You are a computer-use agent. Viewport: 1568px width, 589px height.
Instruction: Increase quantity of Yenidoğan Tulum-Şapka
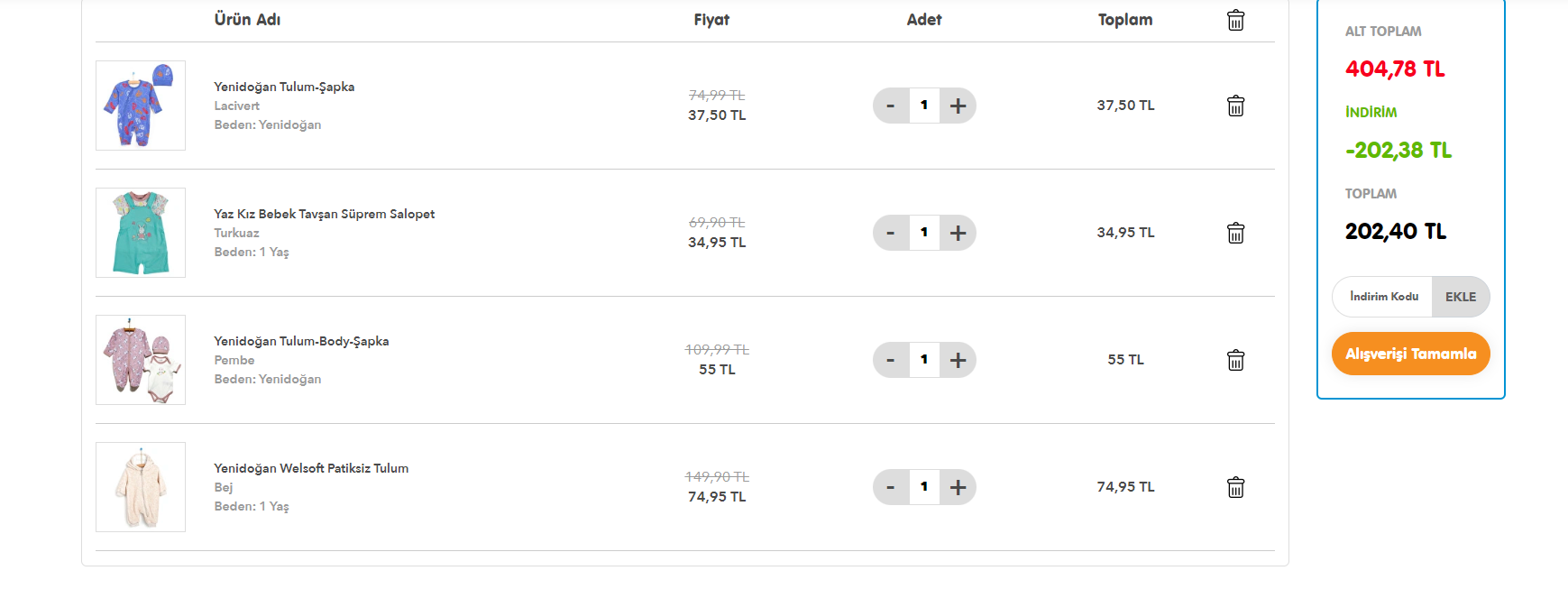(x=958, y=106)
